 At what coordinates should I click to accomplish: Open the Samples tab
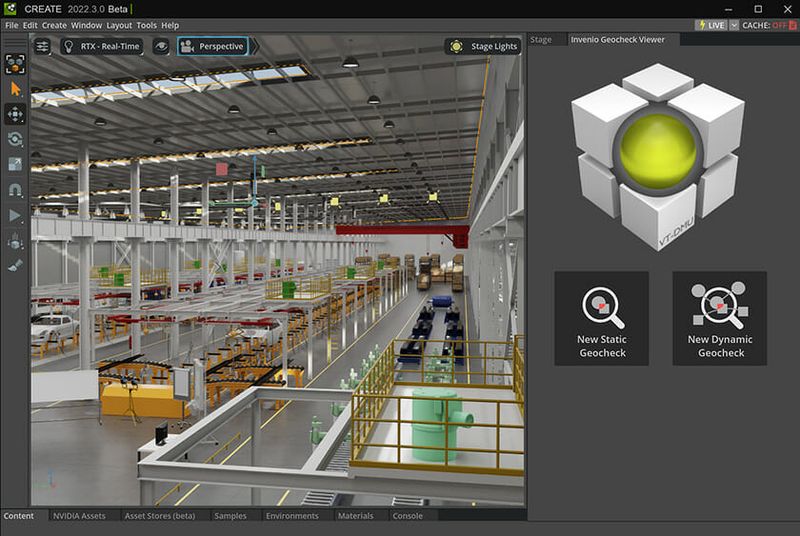[230, 516]
